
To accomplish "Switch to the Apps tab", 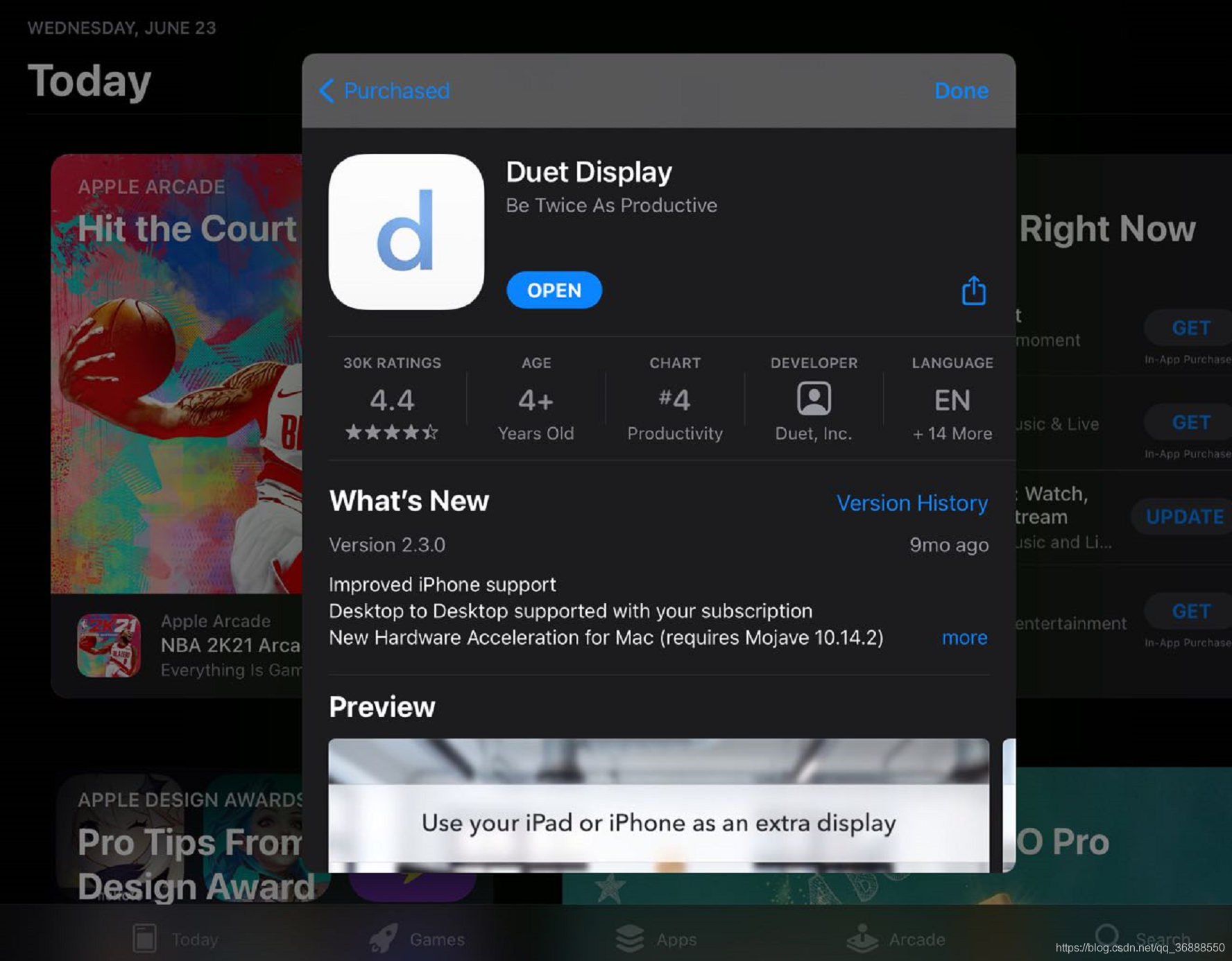I will point(656,939).
